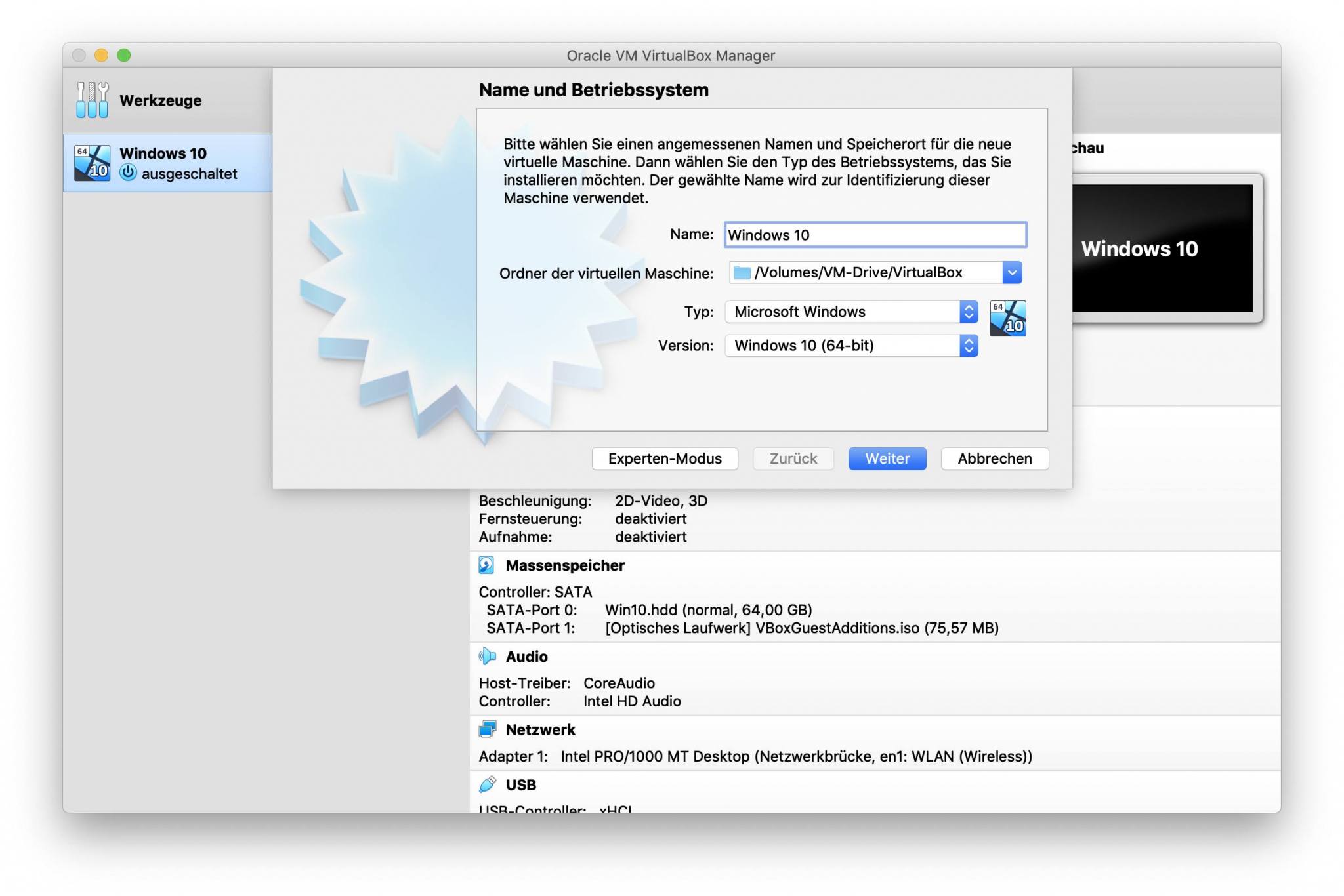Open the Version Windows 10 (64-bit) dropdown

(851, 346)
